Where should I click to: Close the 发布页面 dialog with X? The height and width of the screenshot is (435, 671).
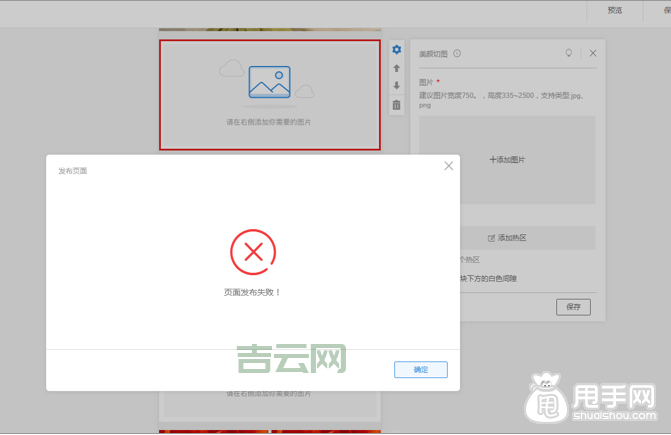click(448, 166)
